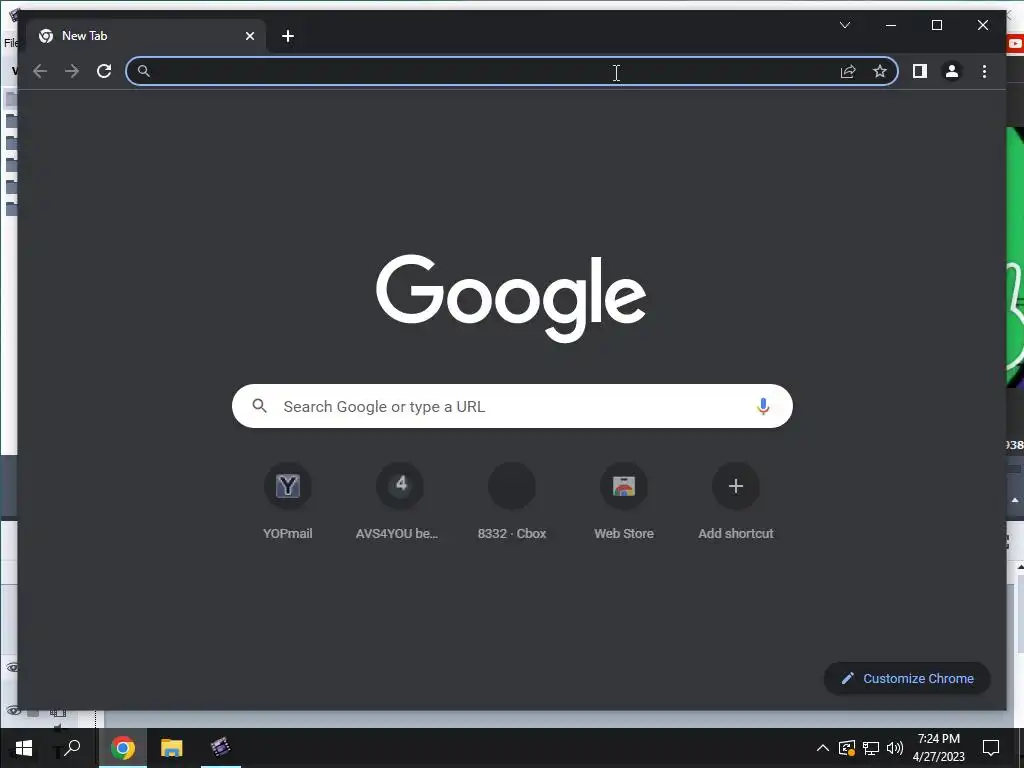Click the Google logo

pyautogui.click(x=511, y=298)
